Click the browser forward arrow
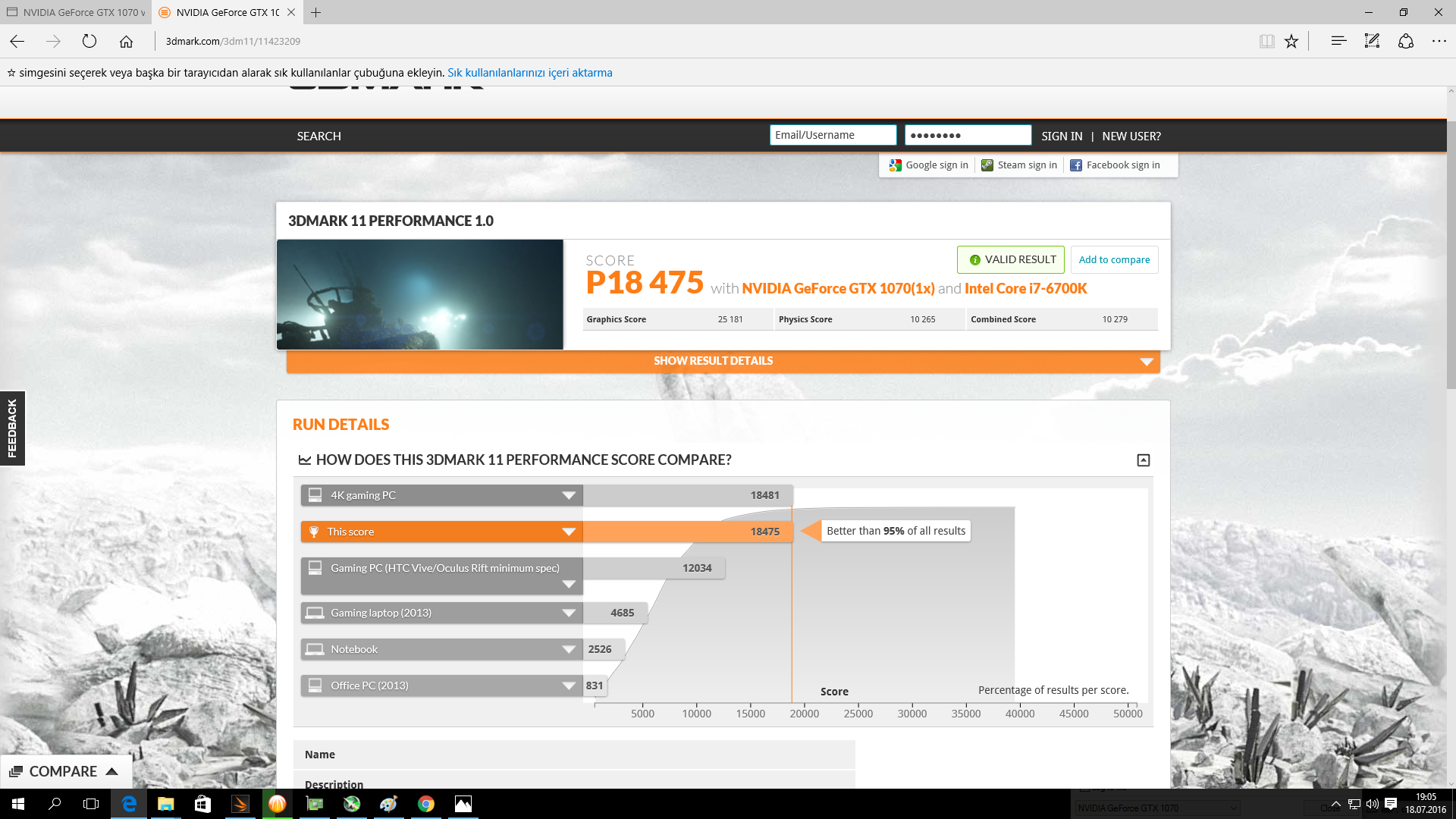 pyautogui.click(x=53, y=42)
